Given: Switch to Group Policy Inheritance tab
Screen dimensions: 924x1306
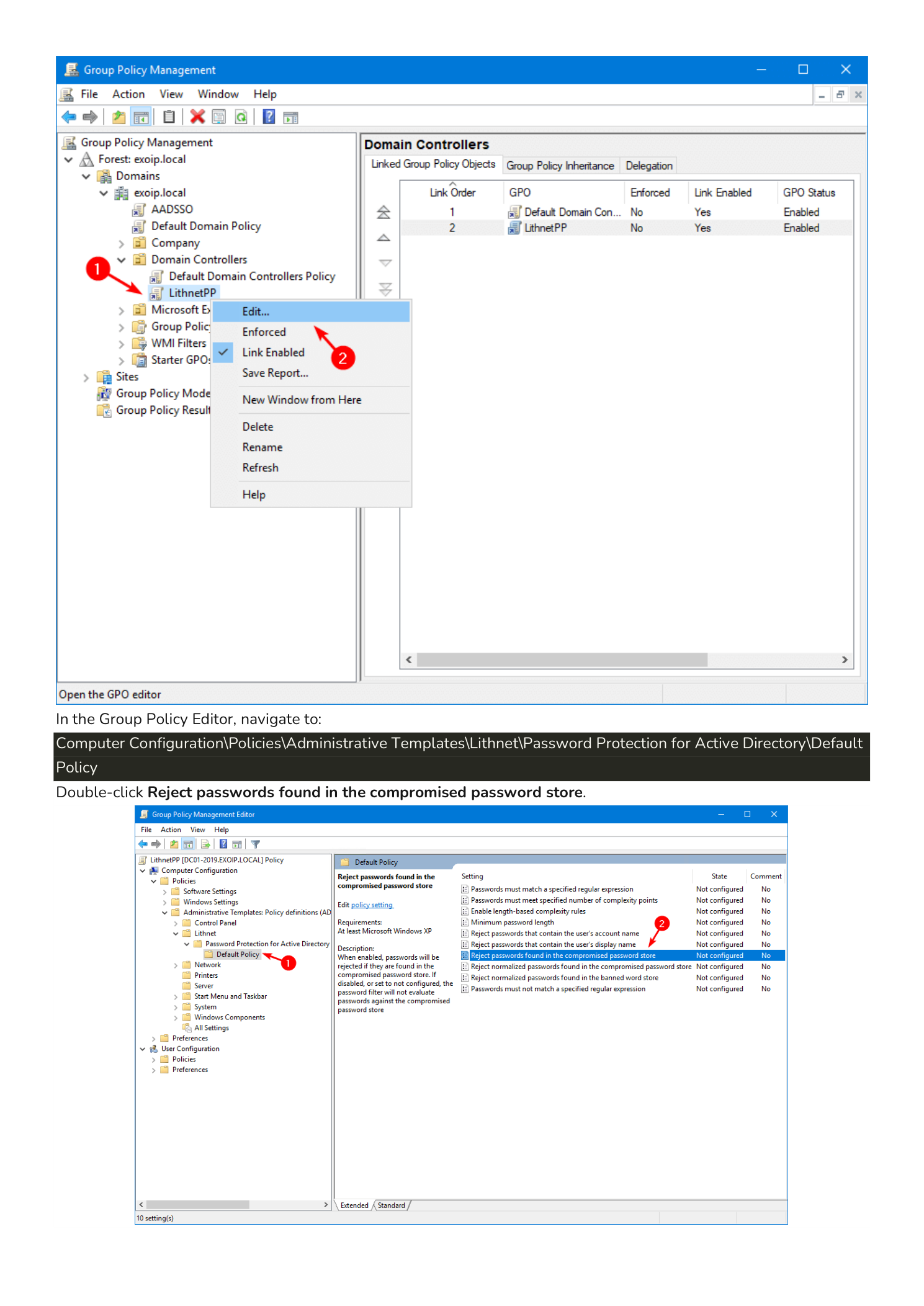Looking at the screenshot, I should tap(560, 166).
